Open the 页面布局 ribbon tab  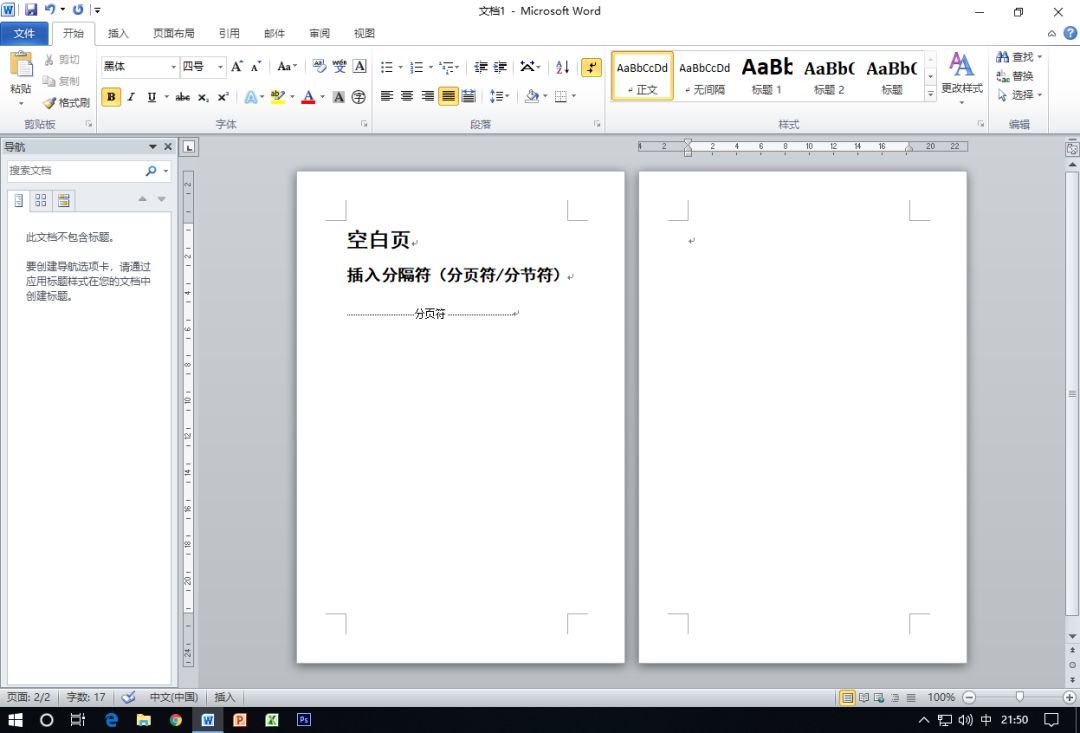(x=173, y=33)
